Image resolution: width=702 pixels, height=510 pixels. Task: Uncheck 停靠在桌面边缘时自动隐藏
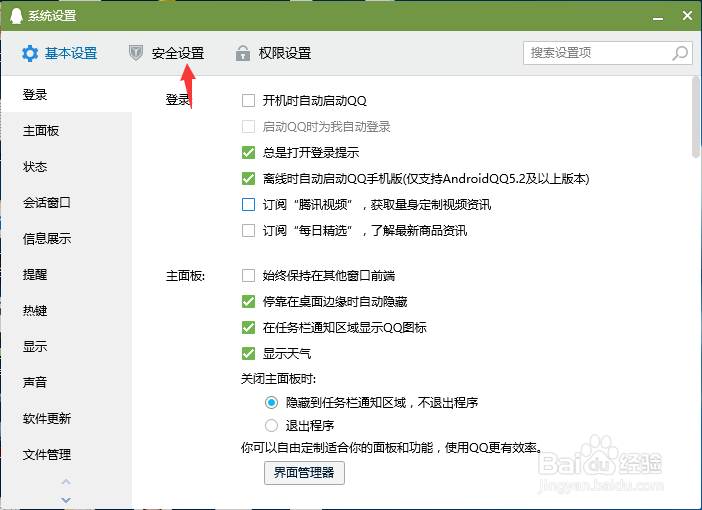click(248, 301)
